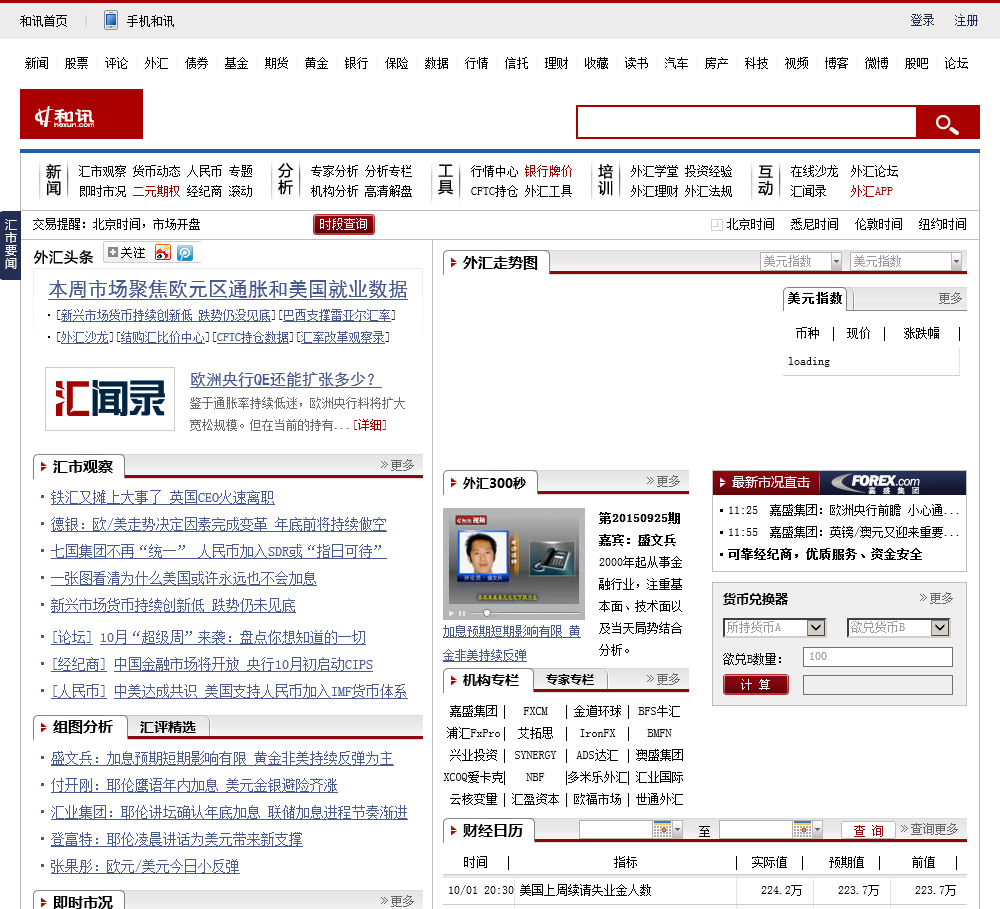
Task: Click the 嘉盛集团 institution link
Action: click(473, 711)
